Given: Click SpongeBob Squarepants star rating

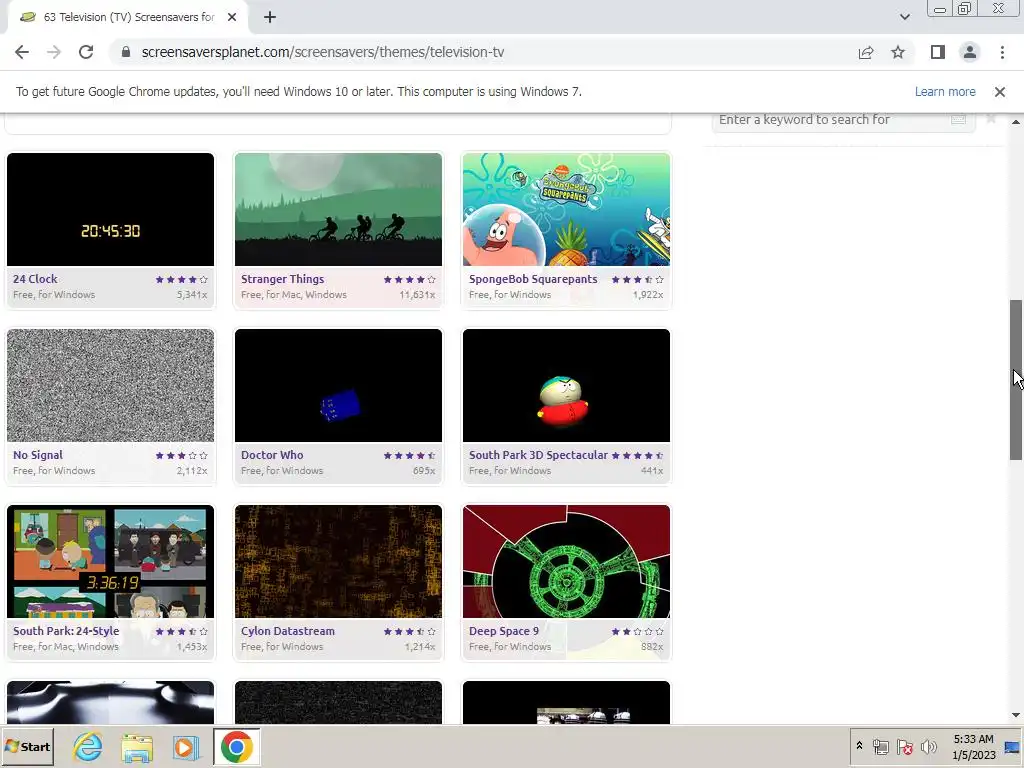Looking at the screenshot, I should point(637,280).
